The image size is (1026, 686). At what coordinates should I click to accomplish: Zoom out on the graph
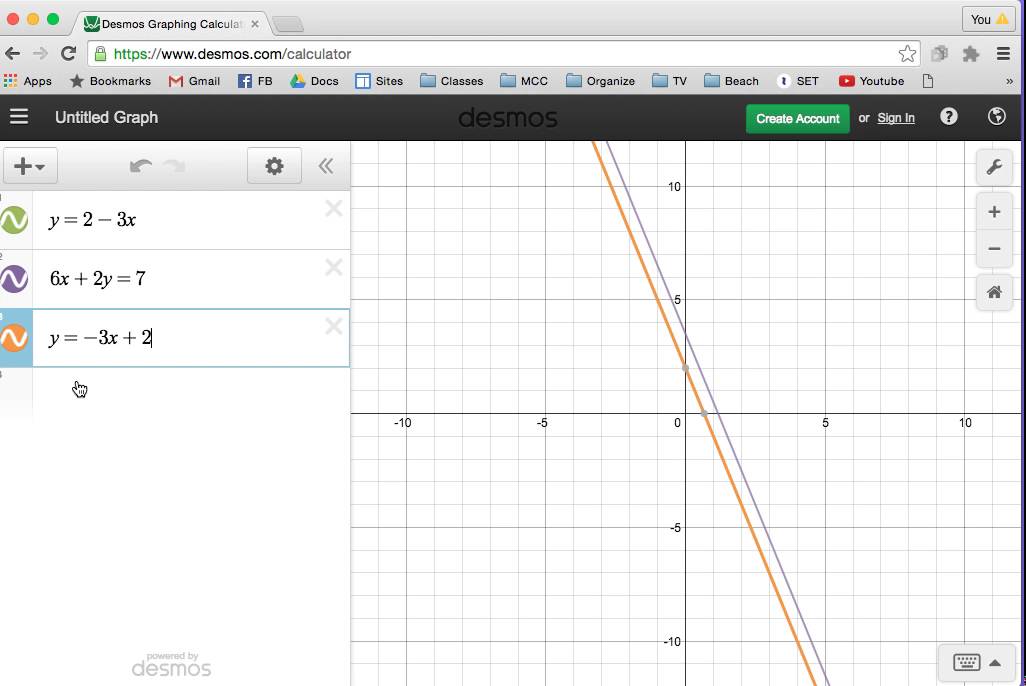[994, 249]
